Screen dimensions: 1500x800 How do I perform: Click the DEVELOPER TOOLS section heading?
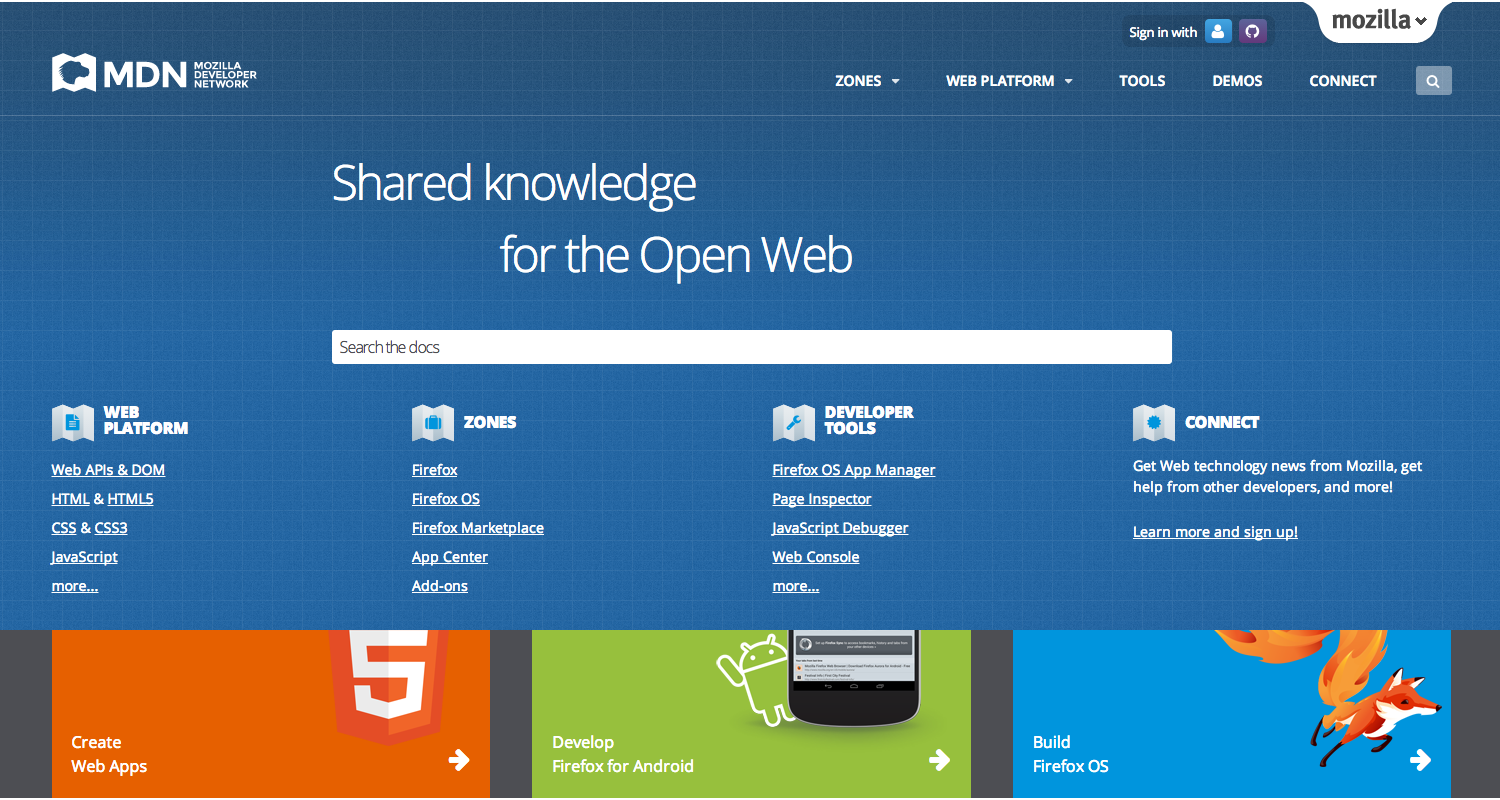[x=869, y=420]
